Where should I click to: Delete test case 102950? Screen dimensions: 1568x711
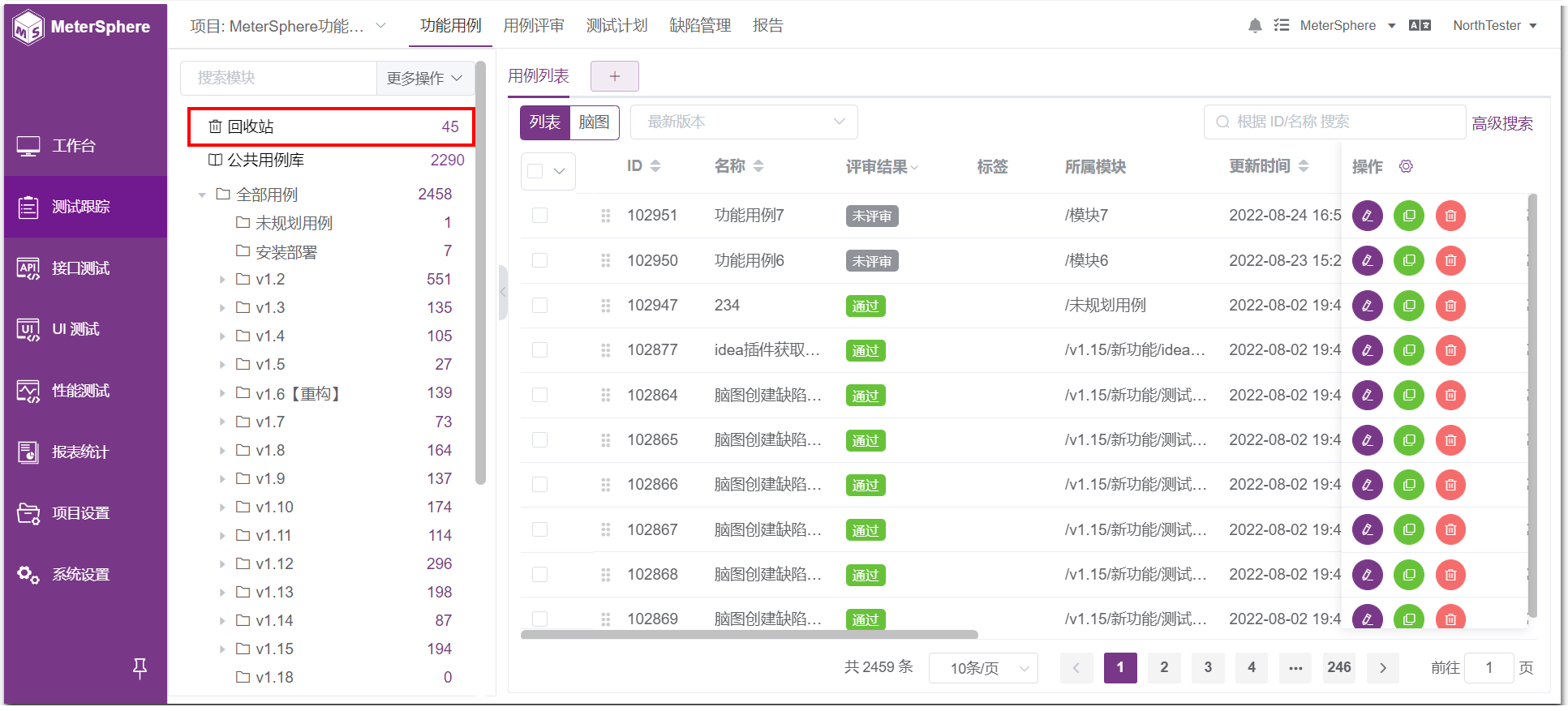[x=1450, y=260]
